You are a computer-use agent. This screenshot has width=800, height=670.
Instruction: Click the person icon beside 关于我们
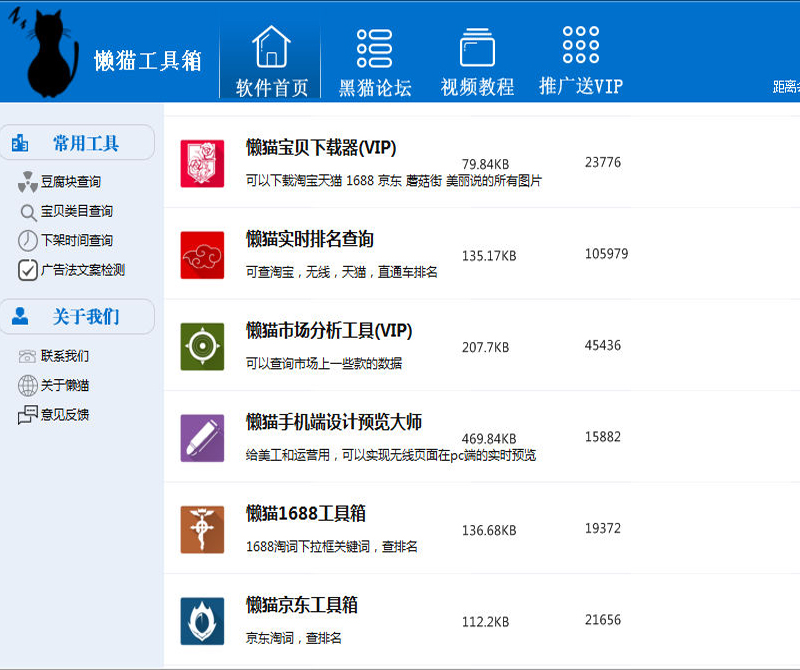(20, 316)
